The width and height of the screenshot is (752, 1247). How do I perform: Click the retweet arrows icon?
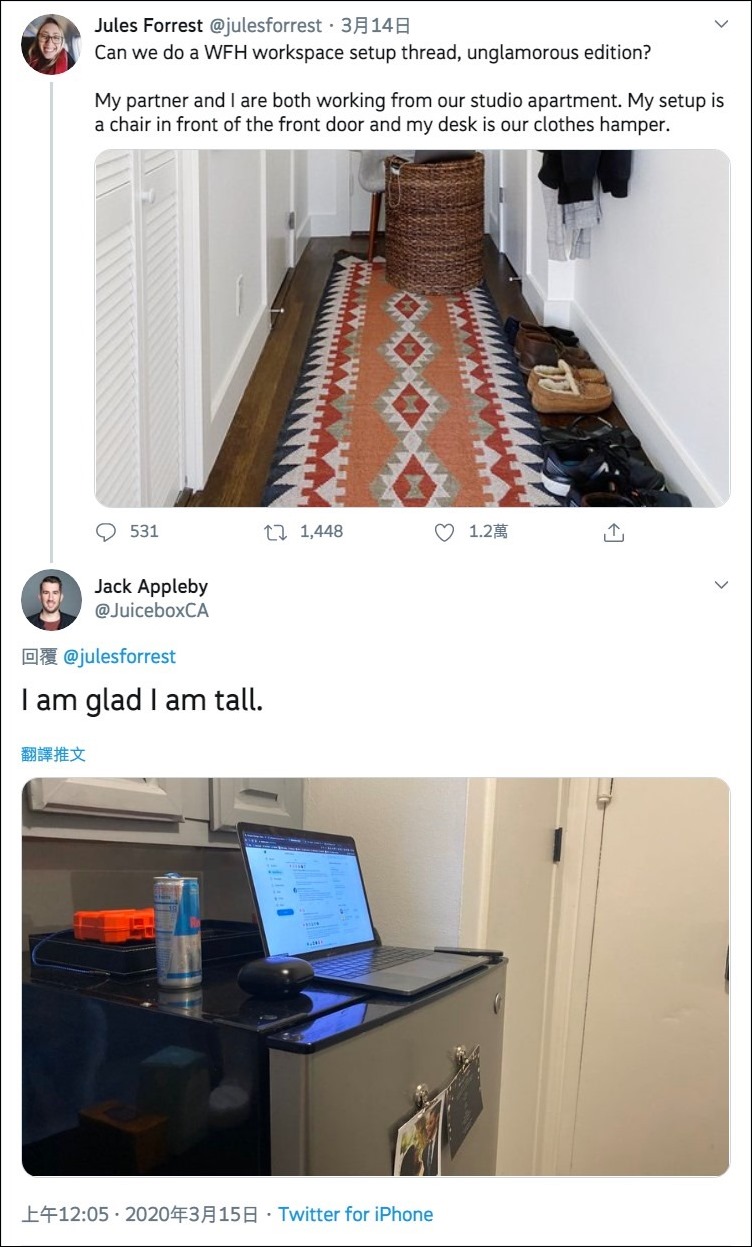pyautogui.click(x=275, y=533)
